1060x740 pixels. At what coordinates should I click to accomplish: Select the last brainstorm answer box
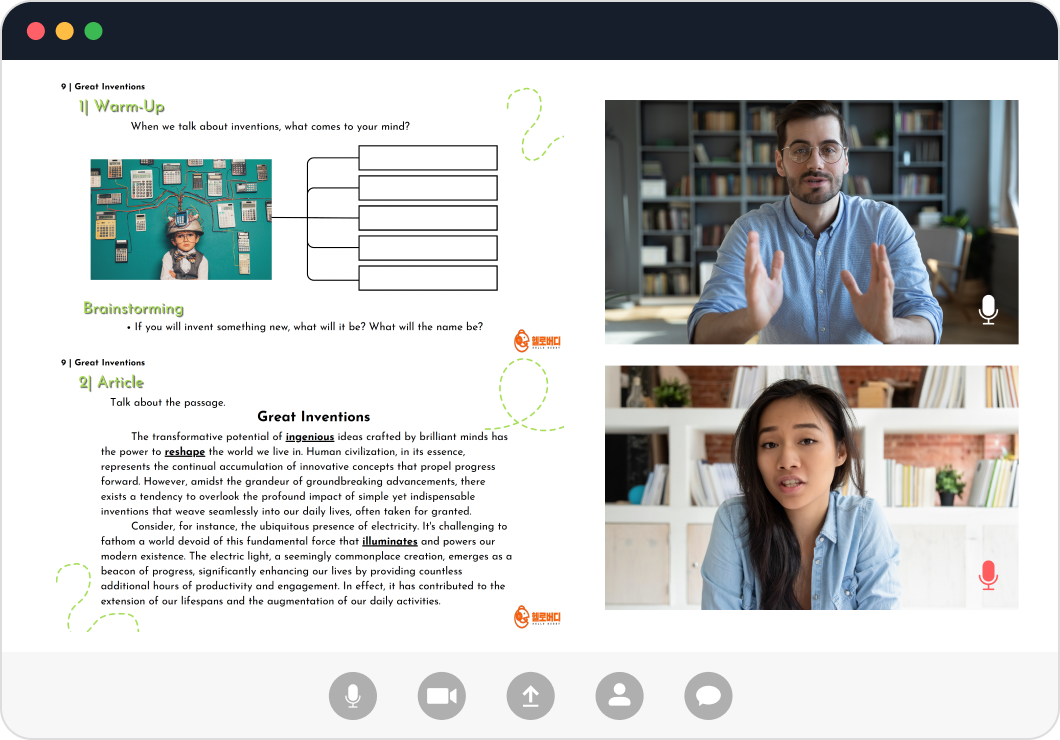427,278
